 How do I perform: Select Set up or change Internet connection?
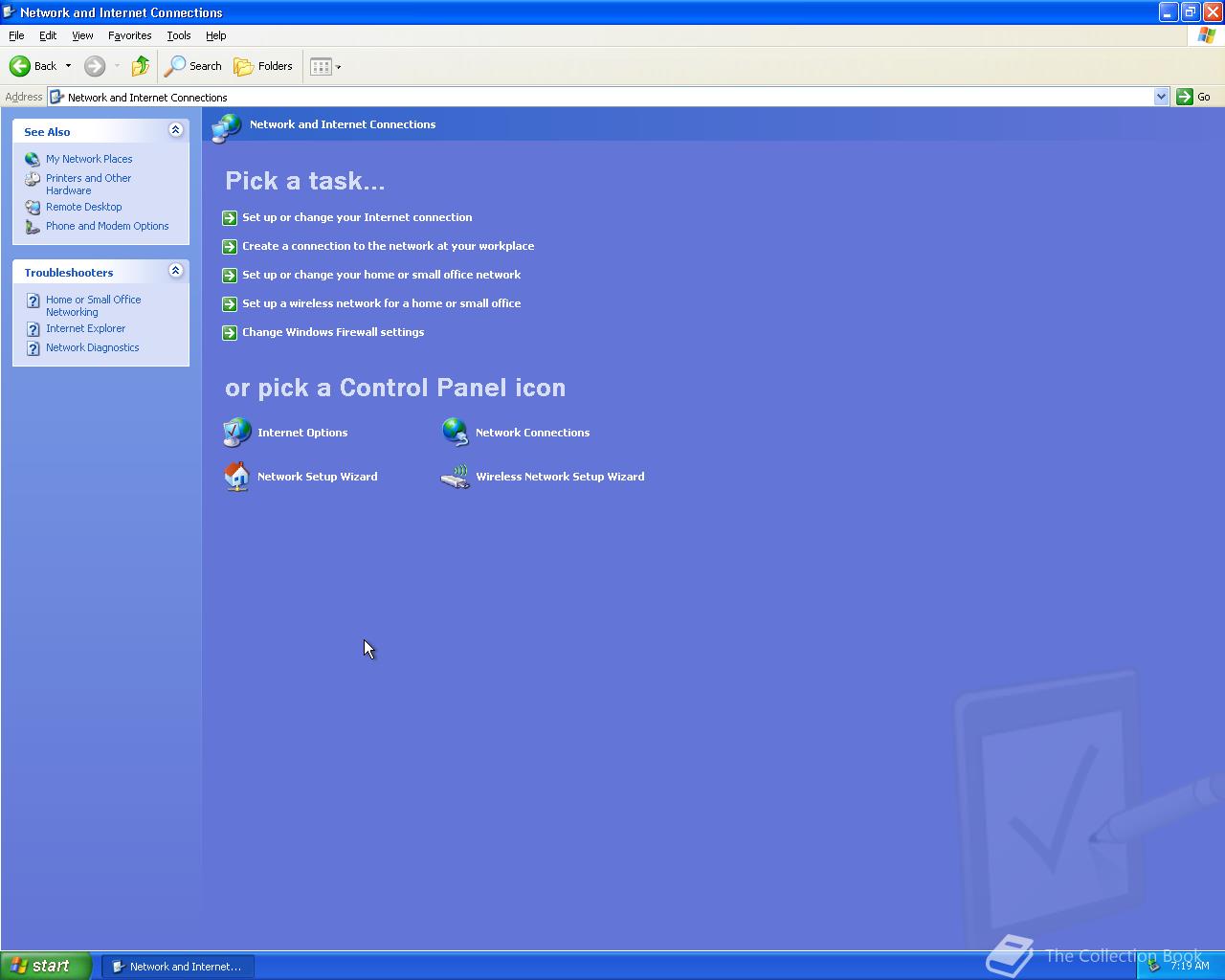(357, 217)
